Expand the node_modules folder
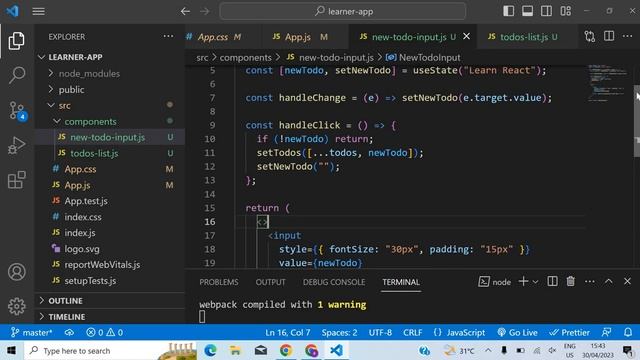This screenshot has width=640, height=360. (110, 73)
